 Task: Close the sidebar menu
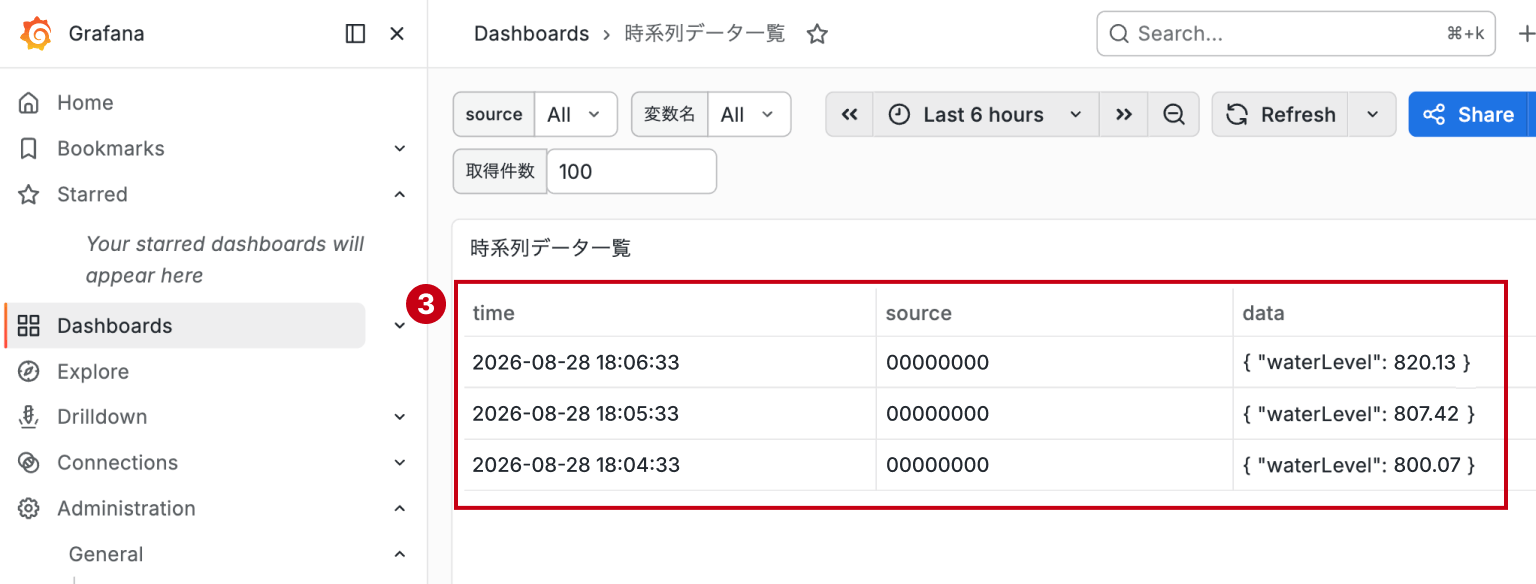click(397, 34)
